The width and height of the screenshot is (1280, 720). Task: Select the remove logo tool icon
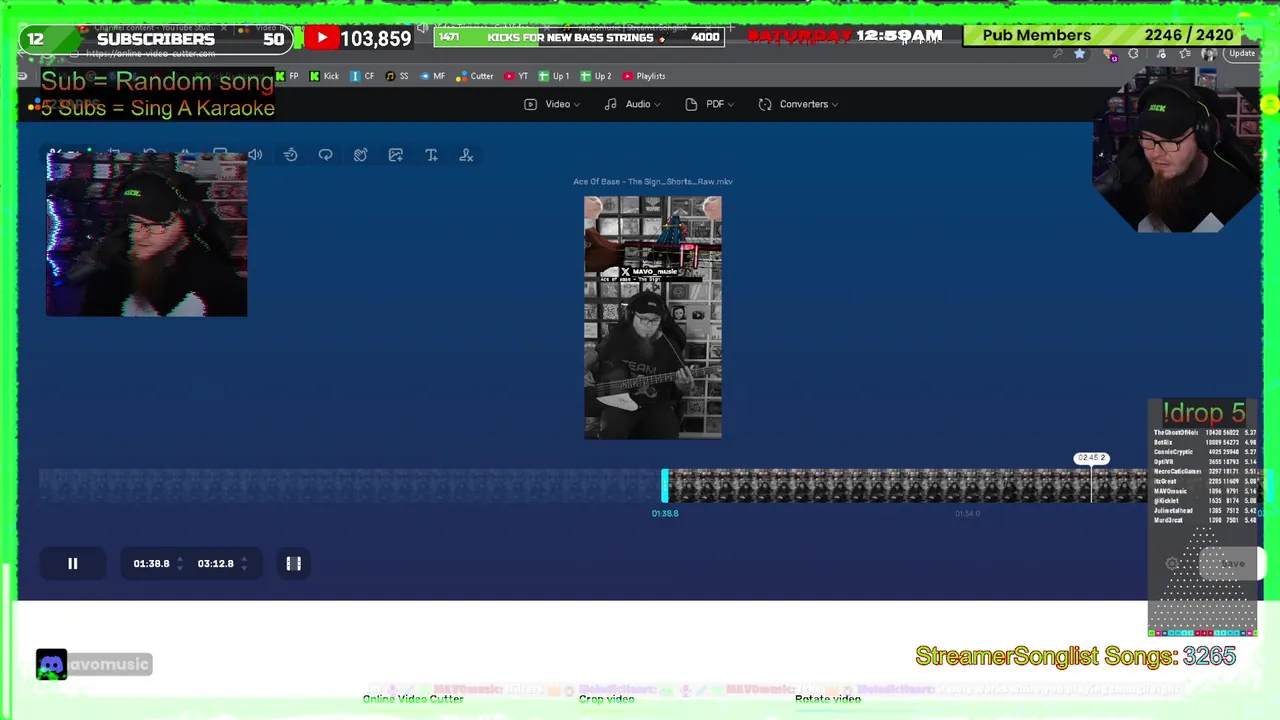coord(466,155)
